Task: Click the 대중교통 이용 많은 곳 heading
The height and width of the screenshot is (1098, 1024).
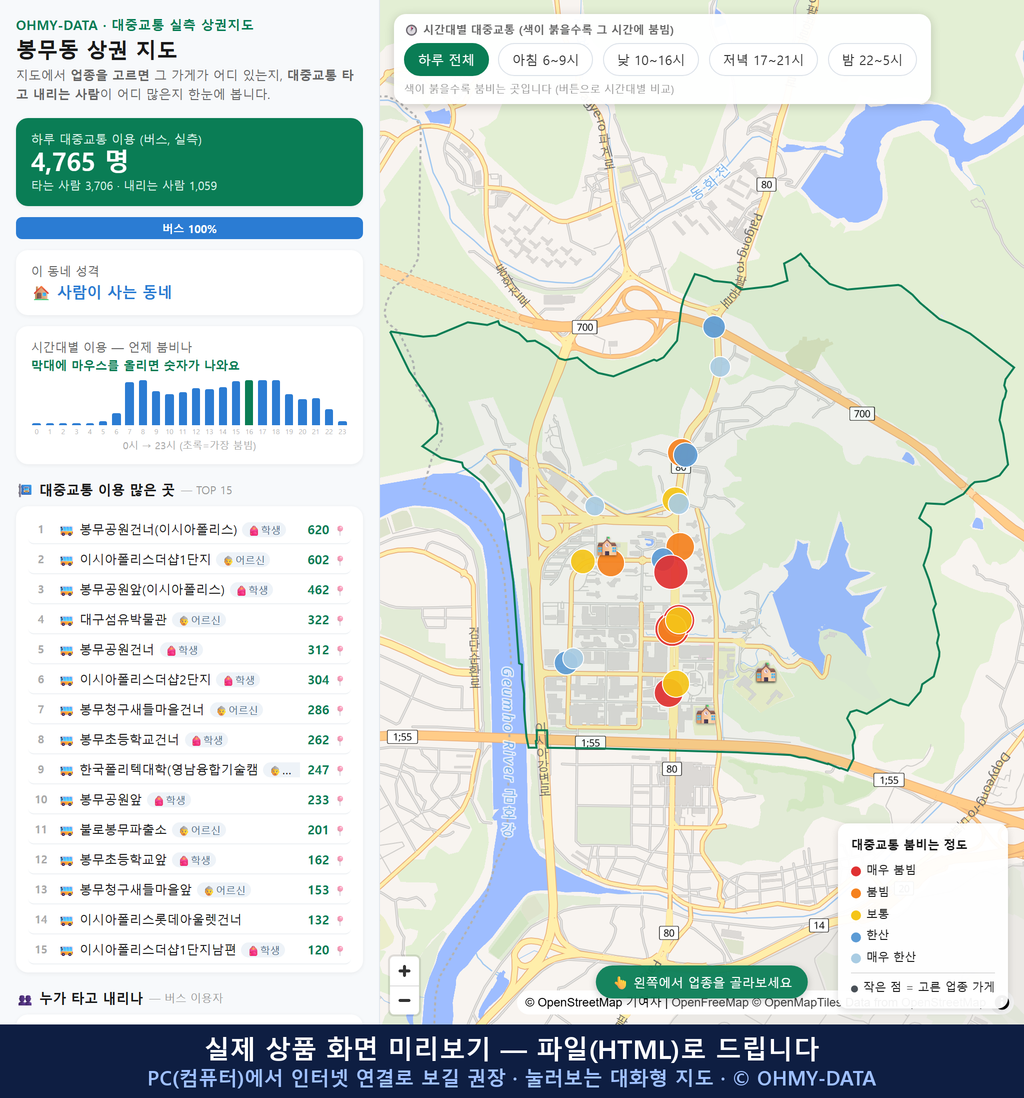Action: pos(106,490)
